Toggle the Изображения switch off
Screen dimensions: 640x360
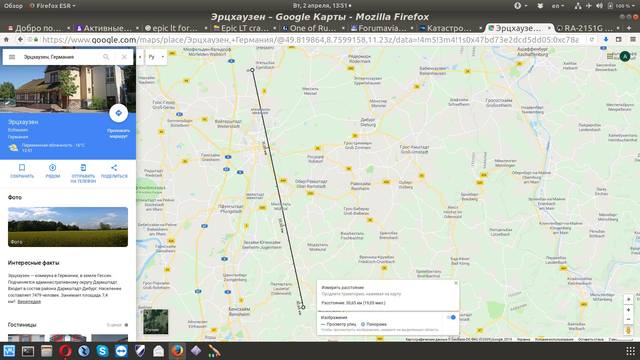click(x=451, y=317)
